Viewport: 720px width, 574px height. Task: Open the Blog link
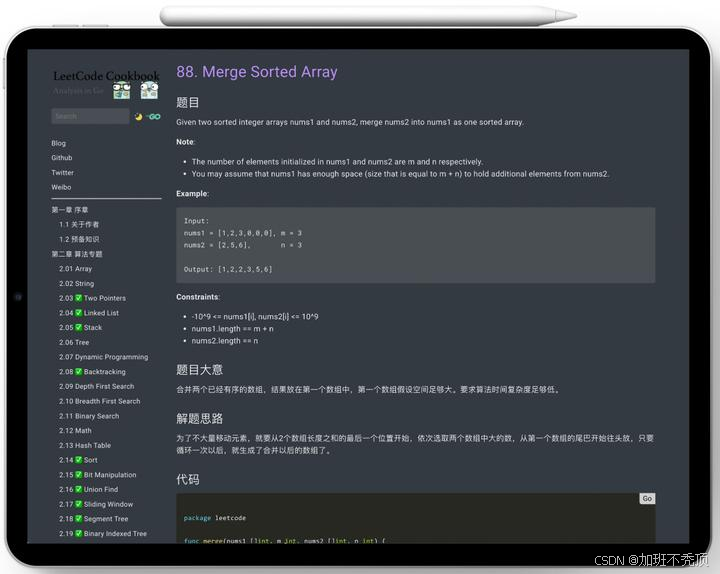click(58, 143)
